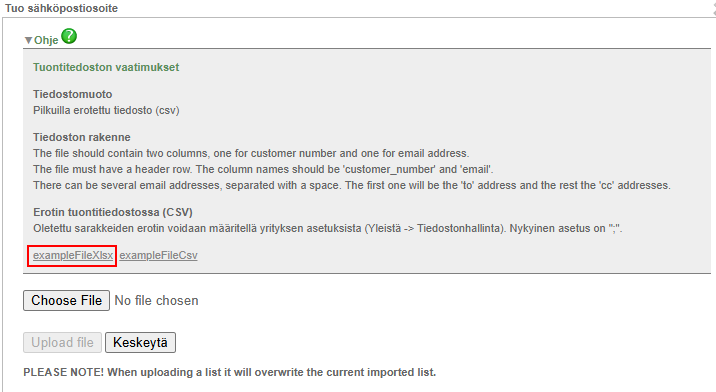Click the sentence about the header row
This screenshot has height=392, width=716.
[x=263, y=170]
